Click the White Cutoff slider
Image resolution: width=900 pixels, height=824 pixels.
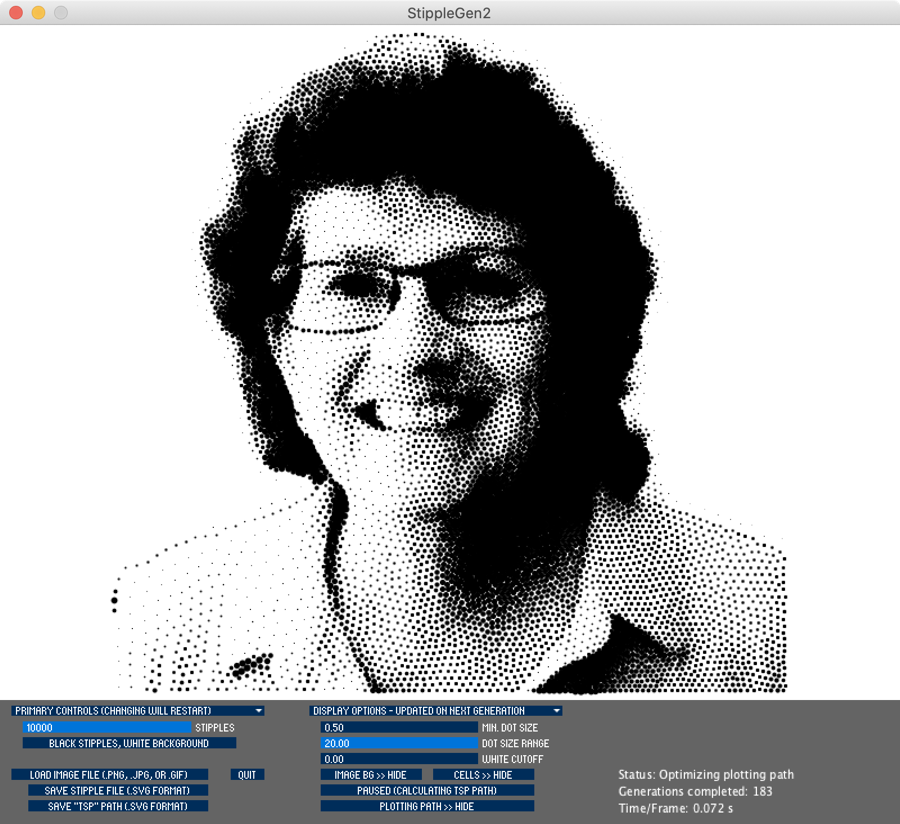(399, 760)
